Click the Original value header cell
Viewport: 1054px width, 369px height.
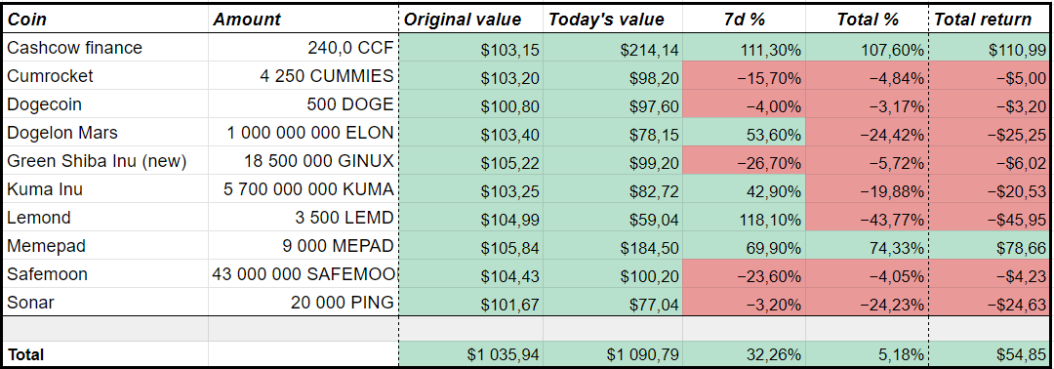[471, 19]
